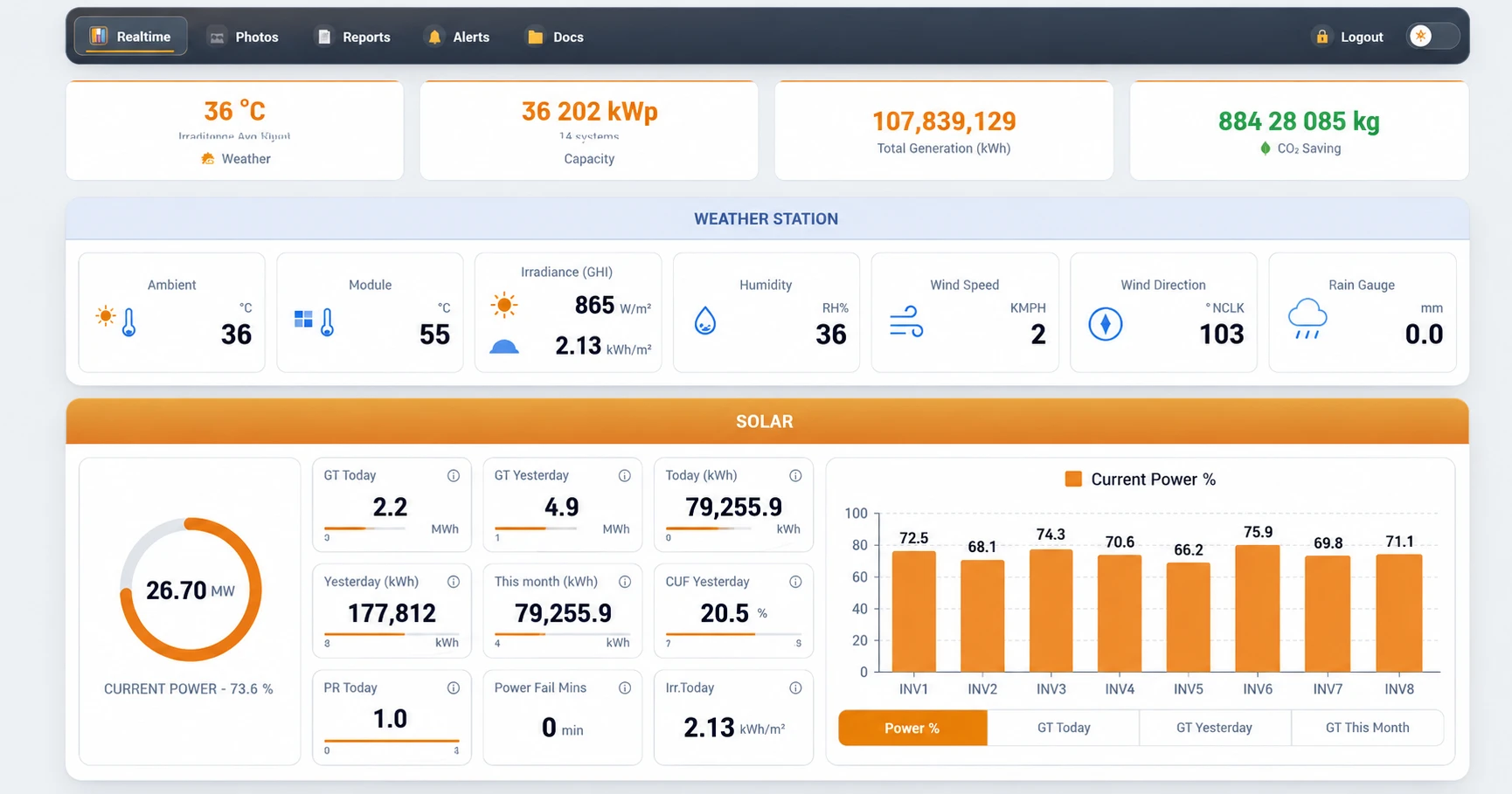Viewport: 1512px width, 794px height.
Task: Click the Wind Speed icon
Action: 906,321
